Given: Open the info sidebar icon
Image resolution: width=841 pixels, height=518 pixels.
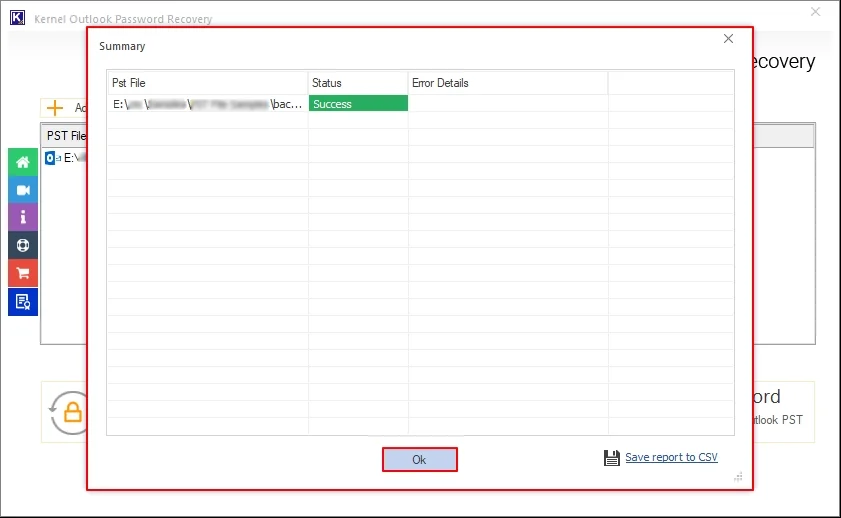Looking at the screenshot, I should pyautogui.click(x=23, y=217).
